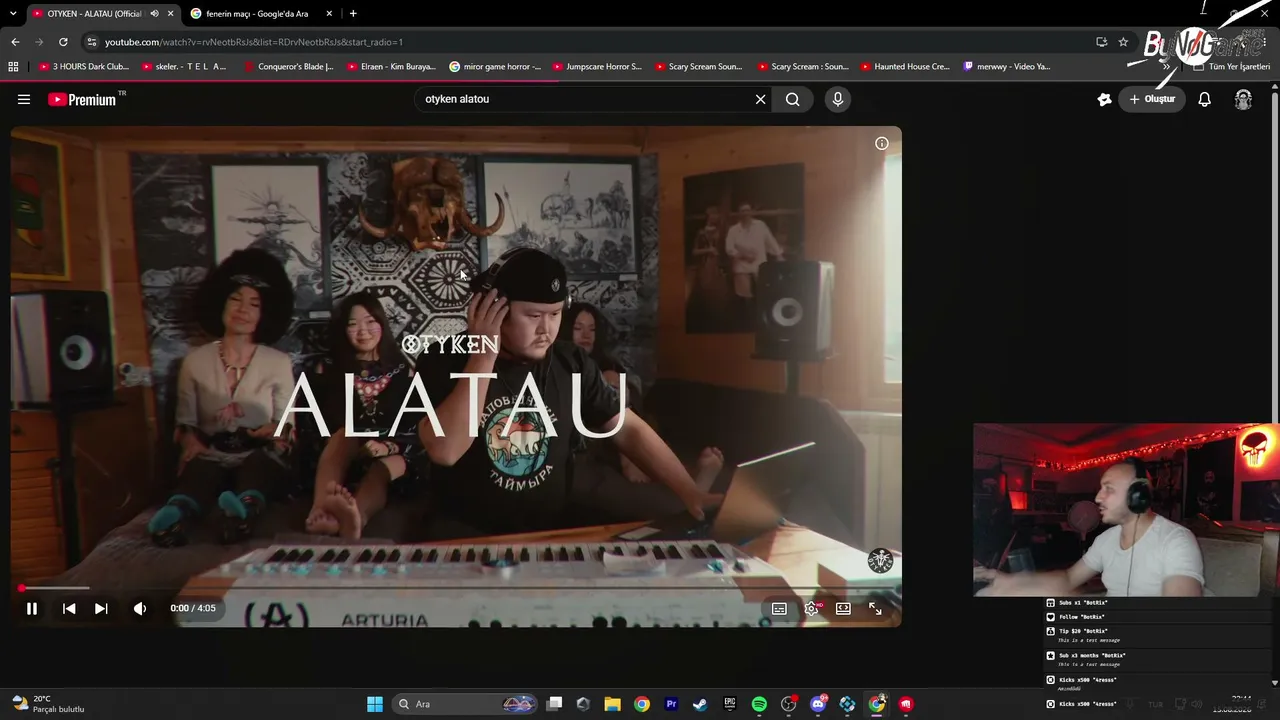Switch to theater mode
1280x720 pixels.
click(x=843, y=608)
